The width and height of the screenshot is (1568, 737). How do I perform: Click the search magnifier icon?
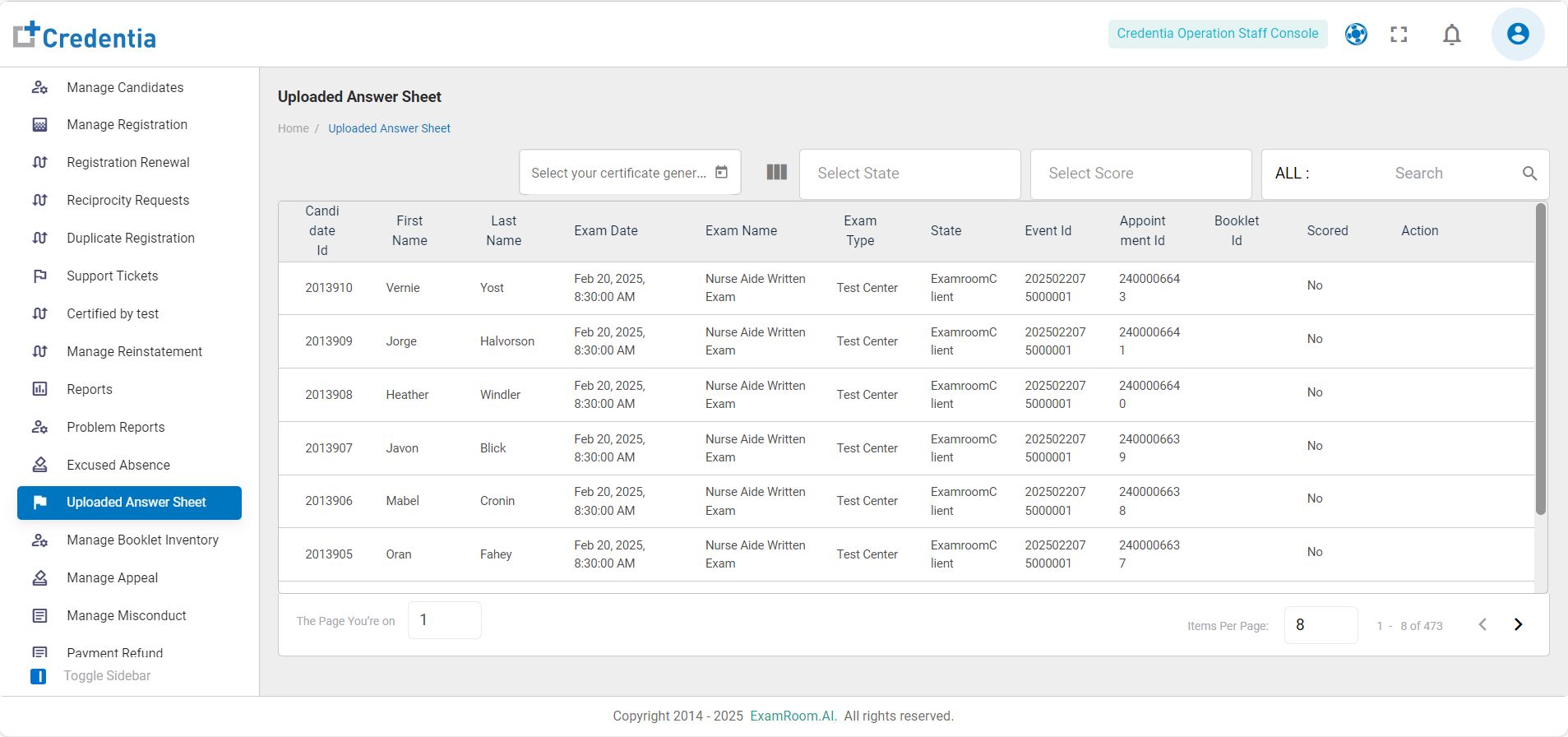pyautogui.click(x=1529, y=174)
